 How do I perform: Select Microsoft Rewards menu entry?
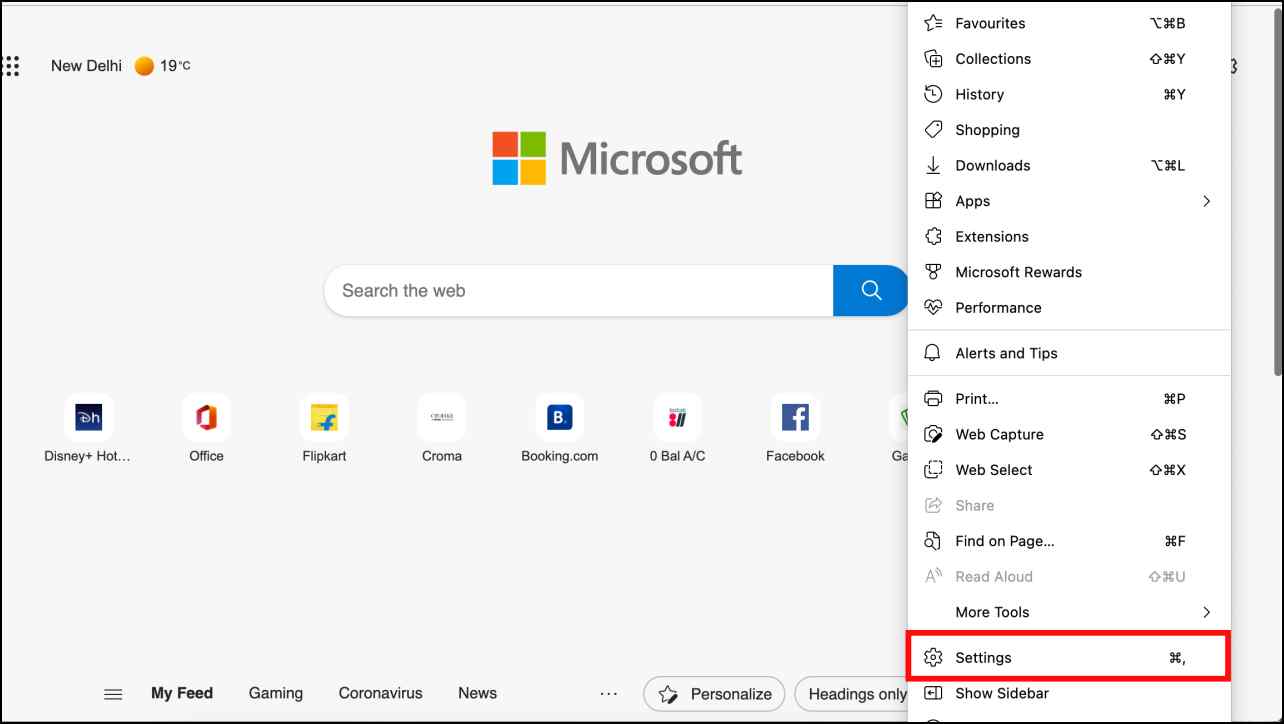point(1069,272)
